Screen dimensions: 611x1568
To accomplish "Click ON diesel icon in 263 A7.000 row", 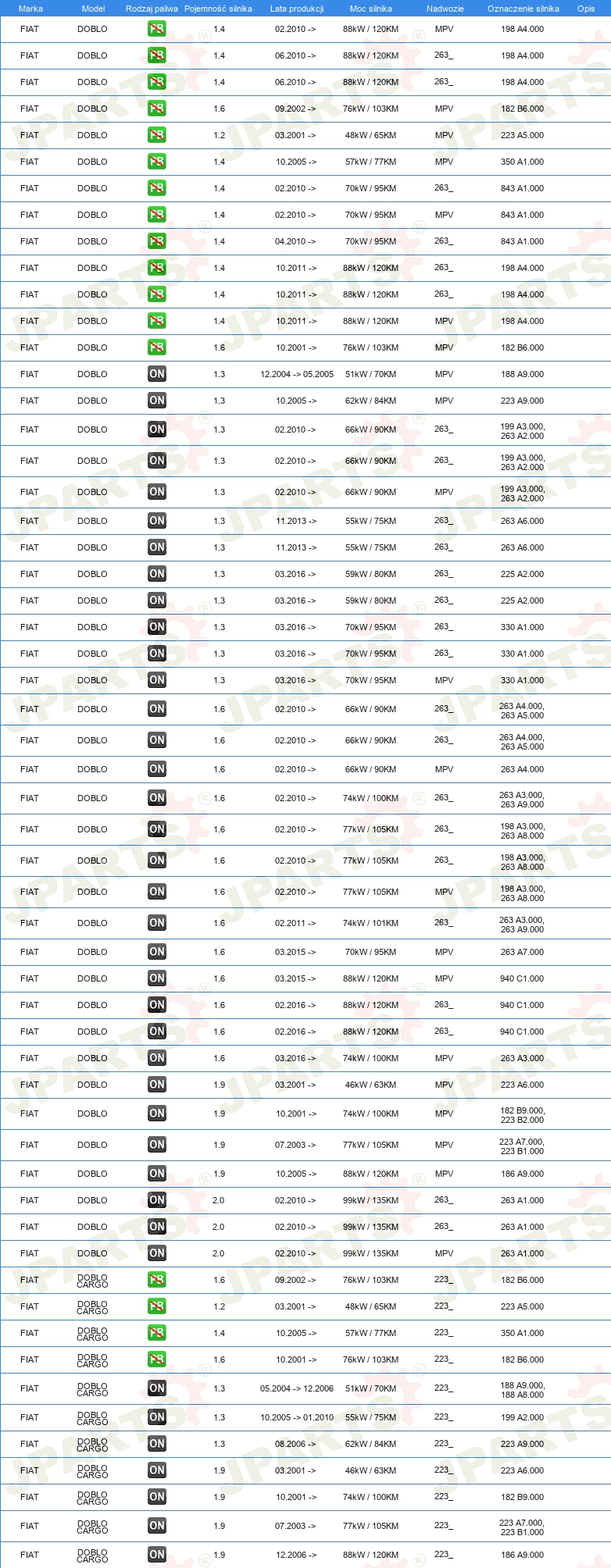I will point(157,952).
